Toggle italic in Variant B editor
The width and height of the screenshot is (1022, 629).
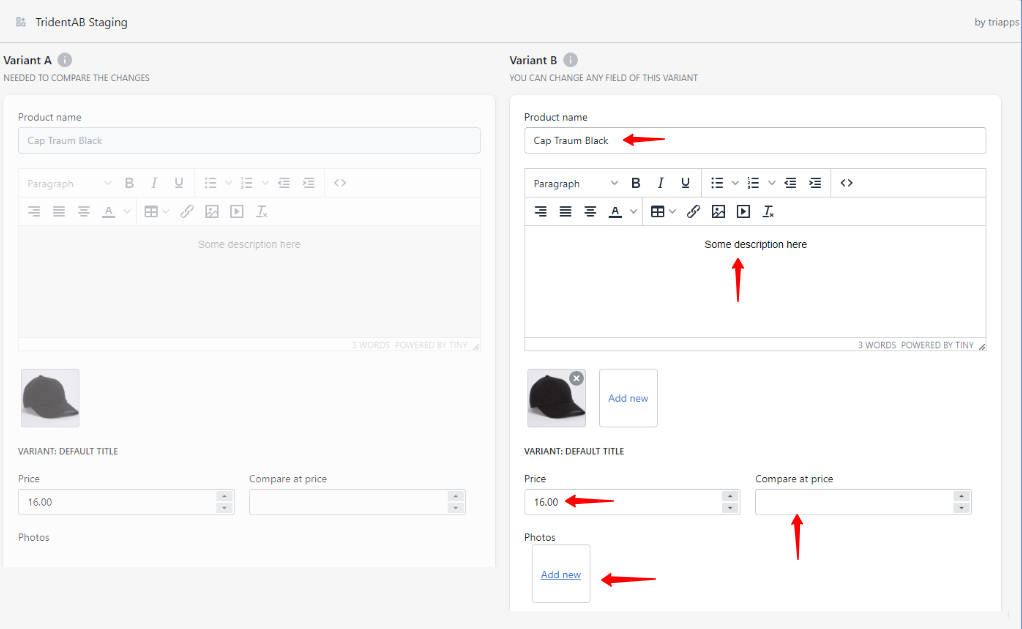(660, 183)
